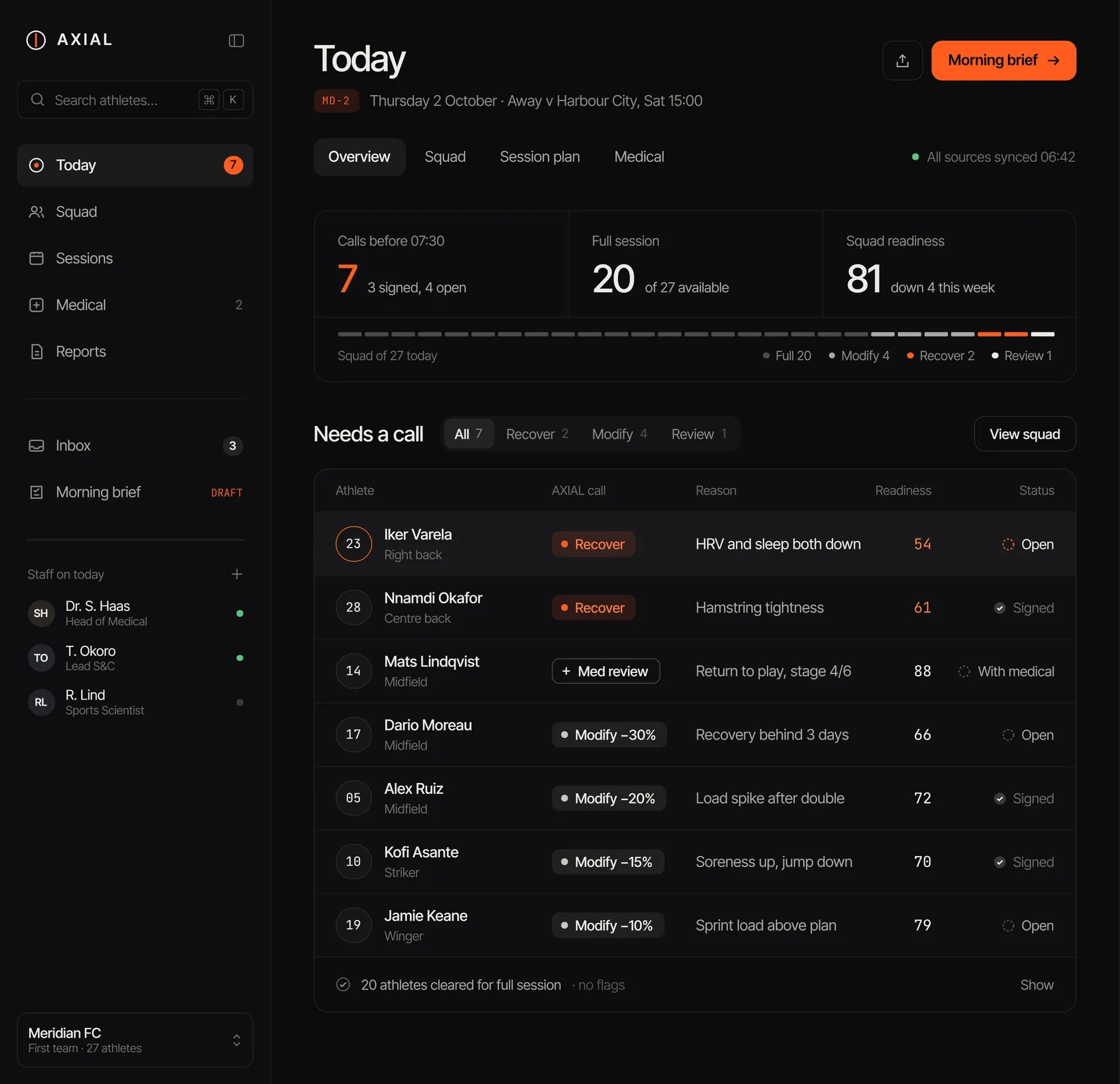Open Jamie Keane's Modify -10% call

[608, 925]
